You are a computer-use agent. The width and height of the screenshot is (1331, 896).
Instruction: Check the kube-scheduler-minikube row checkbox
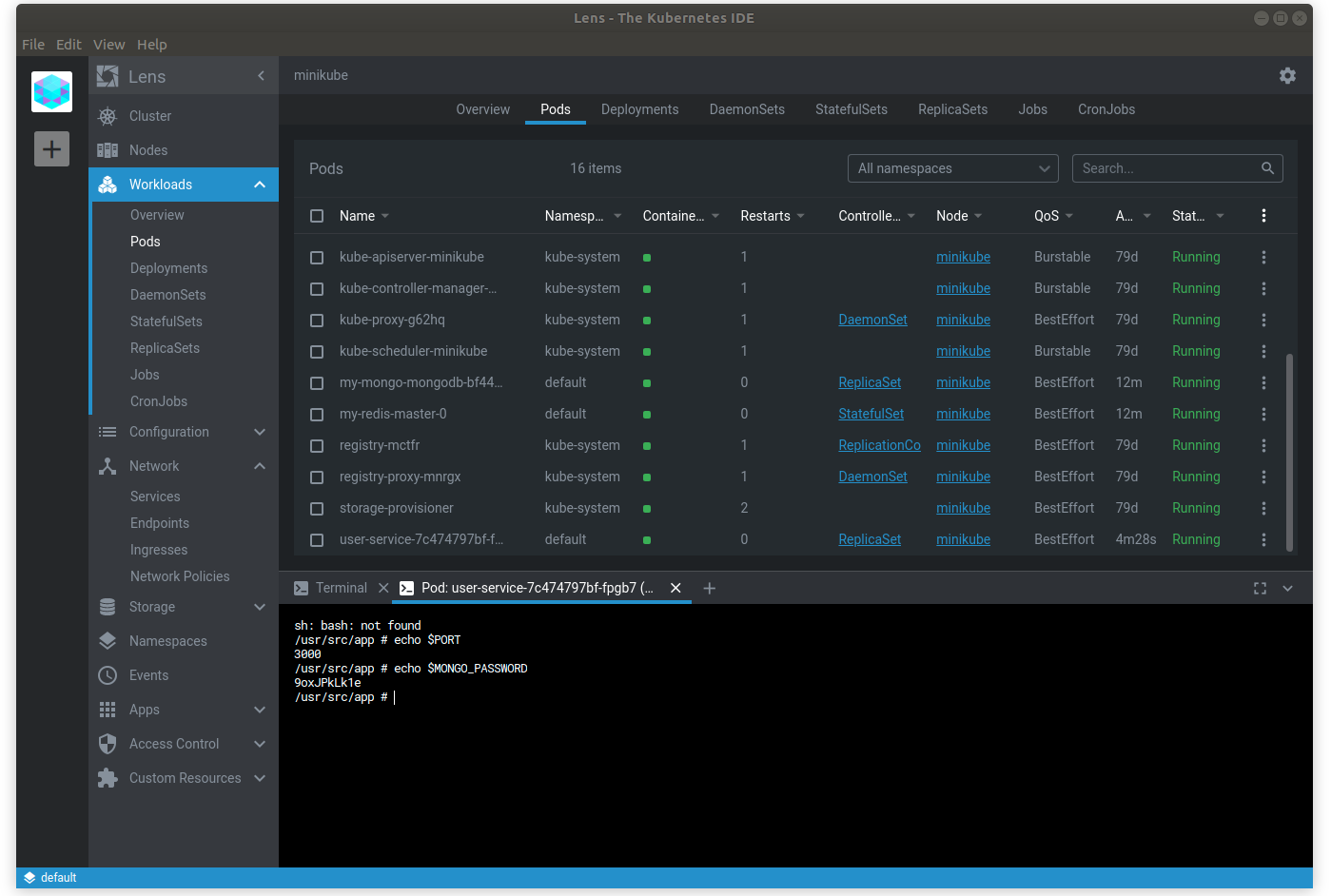click(x=317, y=351)
